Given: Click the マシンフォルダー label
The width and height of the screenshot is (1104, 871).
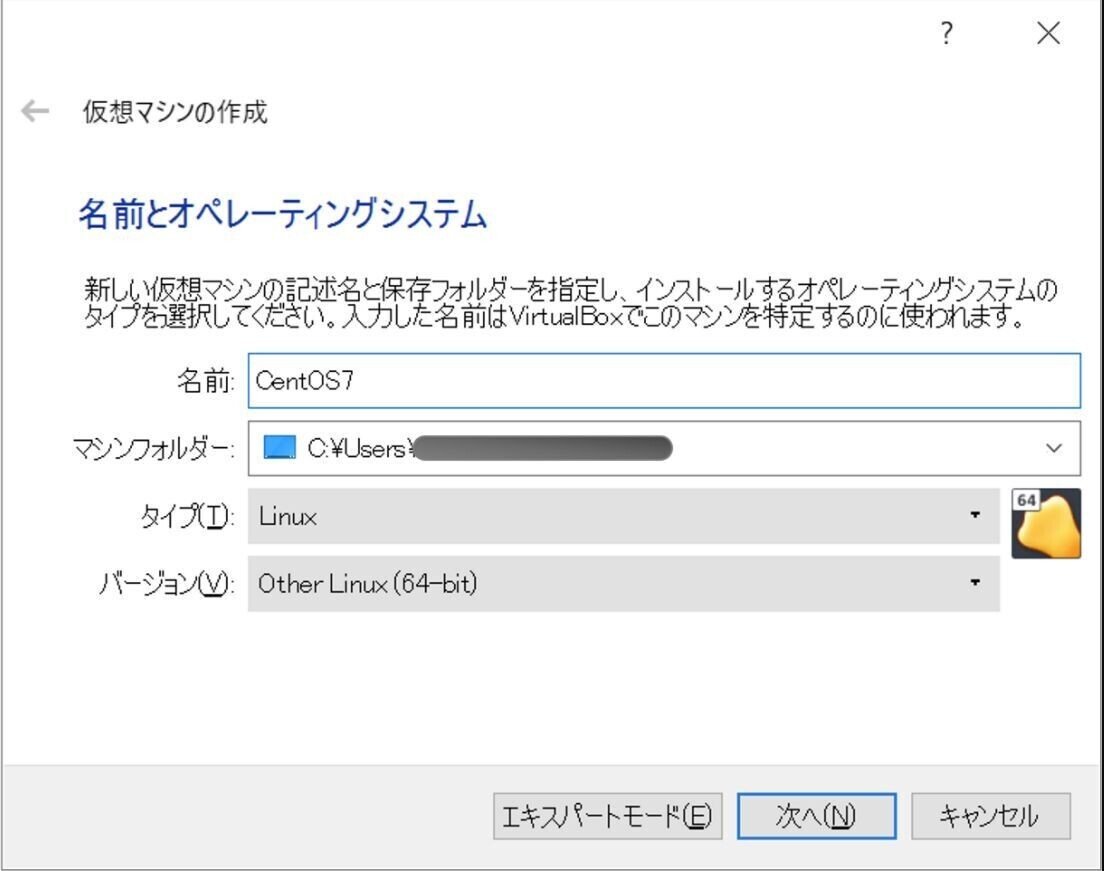Looking at the screenshot, I should coord(153,449).
